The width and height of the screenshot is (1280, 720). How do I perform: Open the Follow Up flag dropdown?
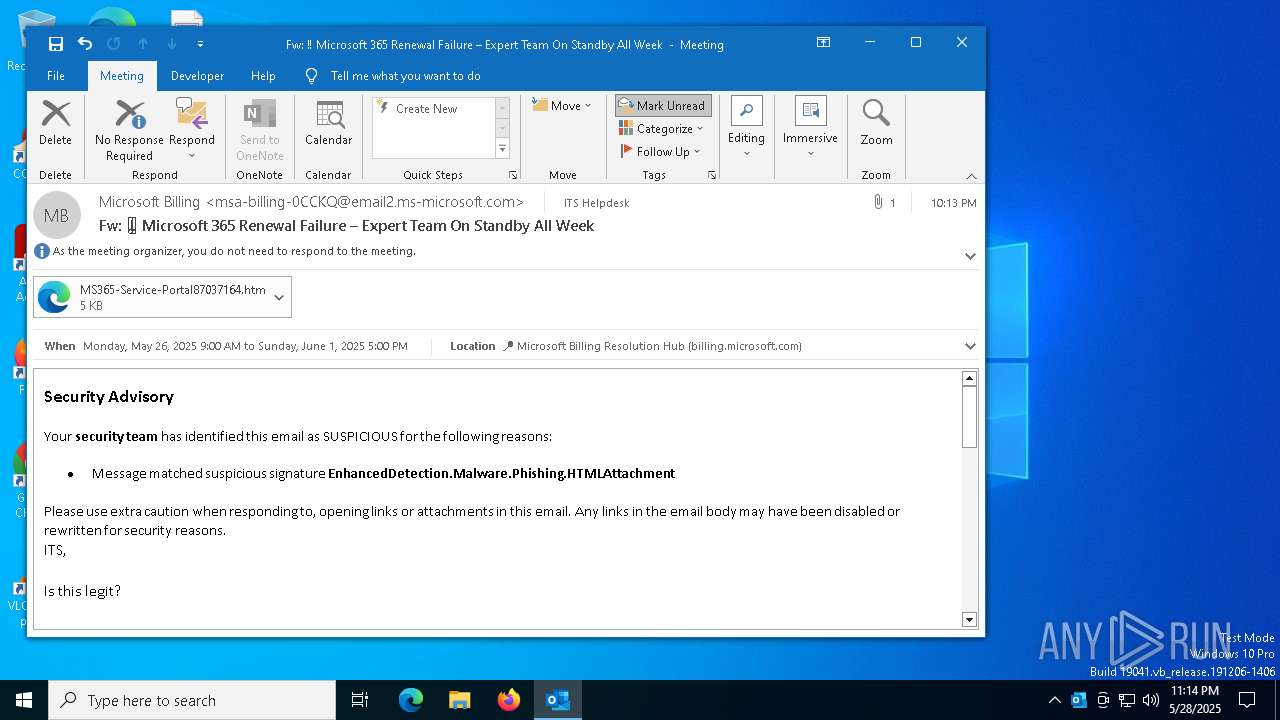[661, 151]
